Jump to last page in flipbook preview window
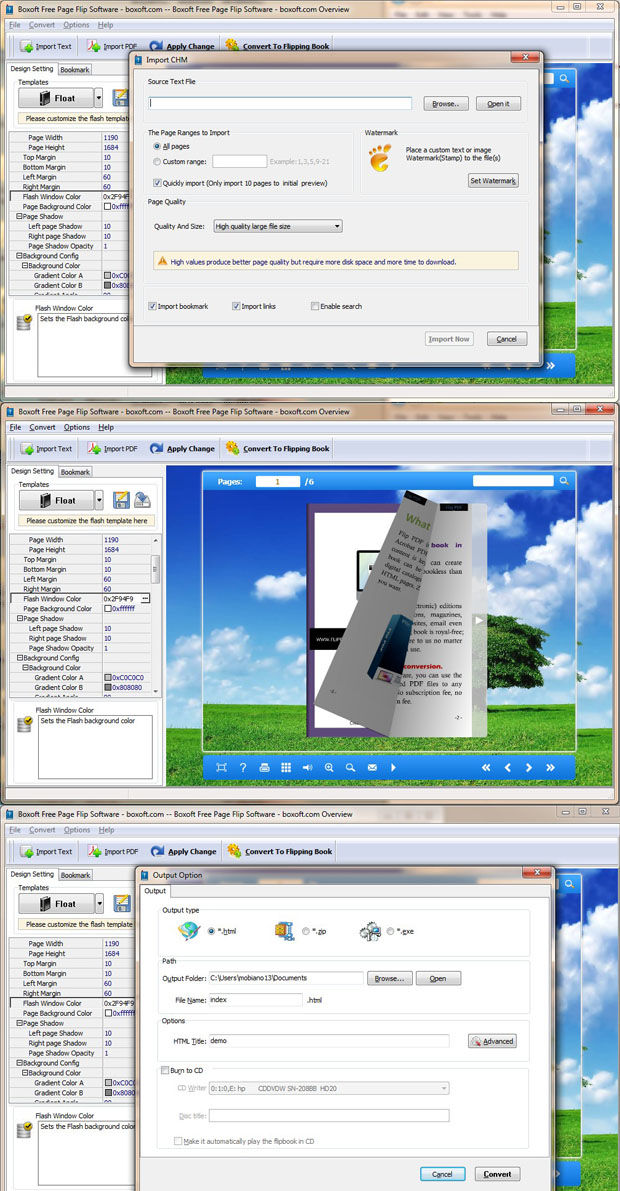 pos(550,768)
